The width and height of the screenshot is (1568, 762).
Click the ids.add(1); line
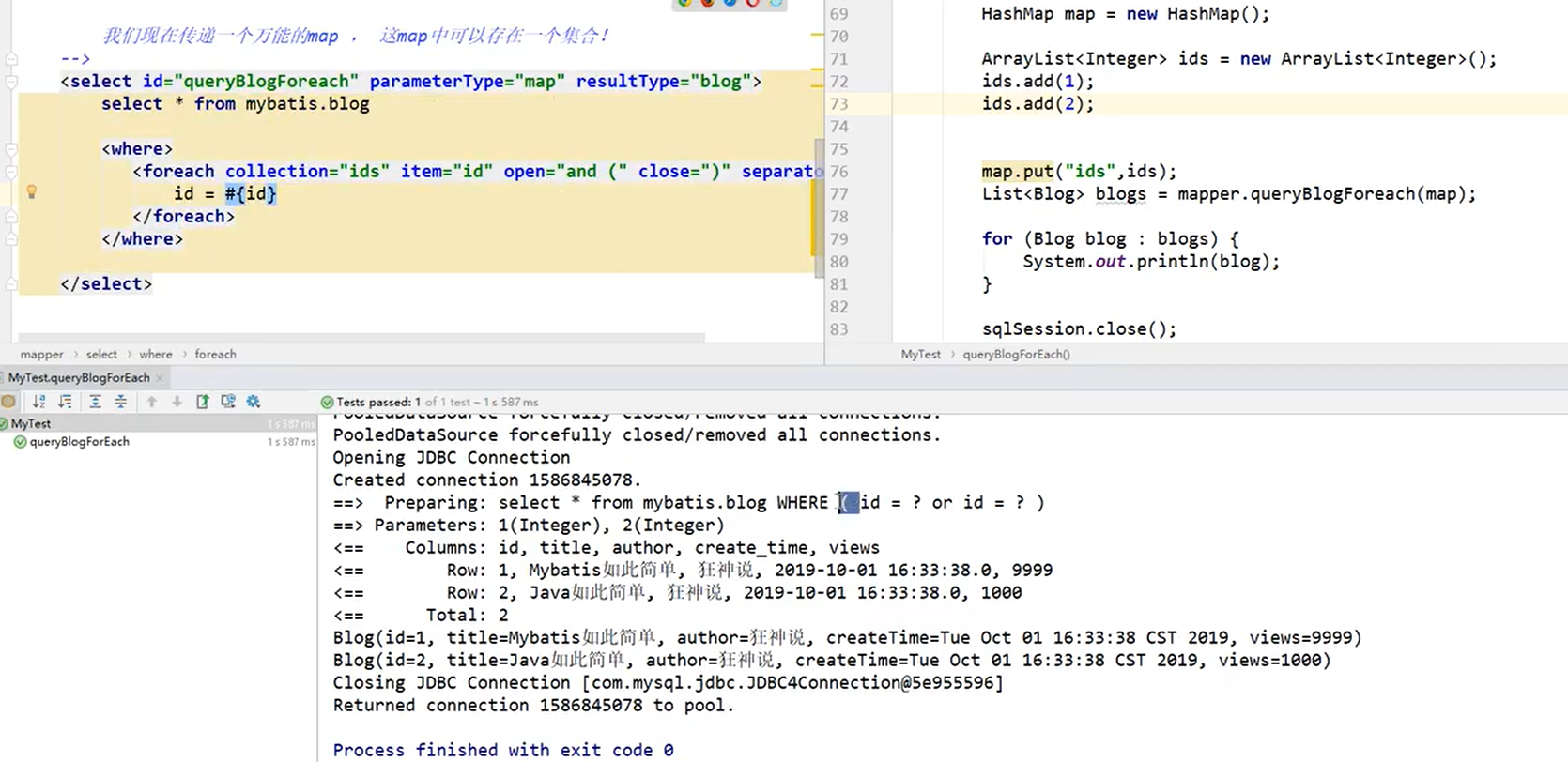1038,82
